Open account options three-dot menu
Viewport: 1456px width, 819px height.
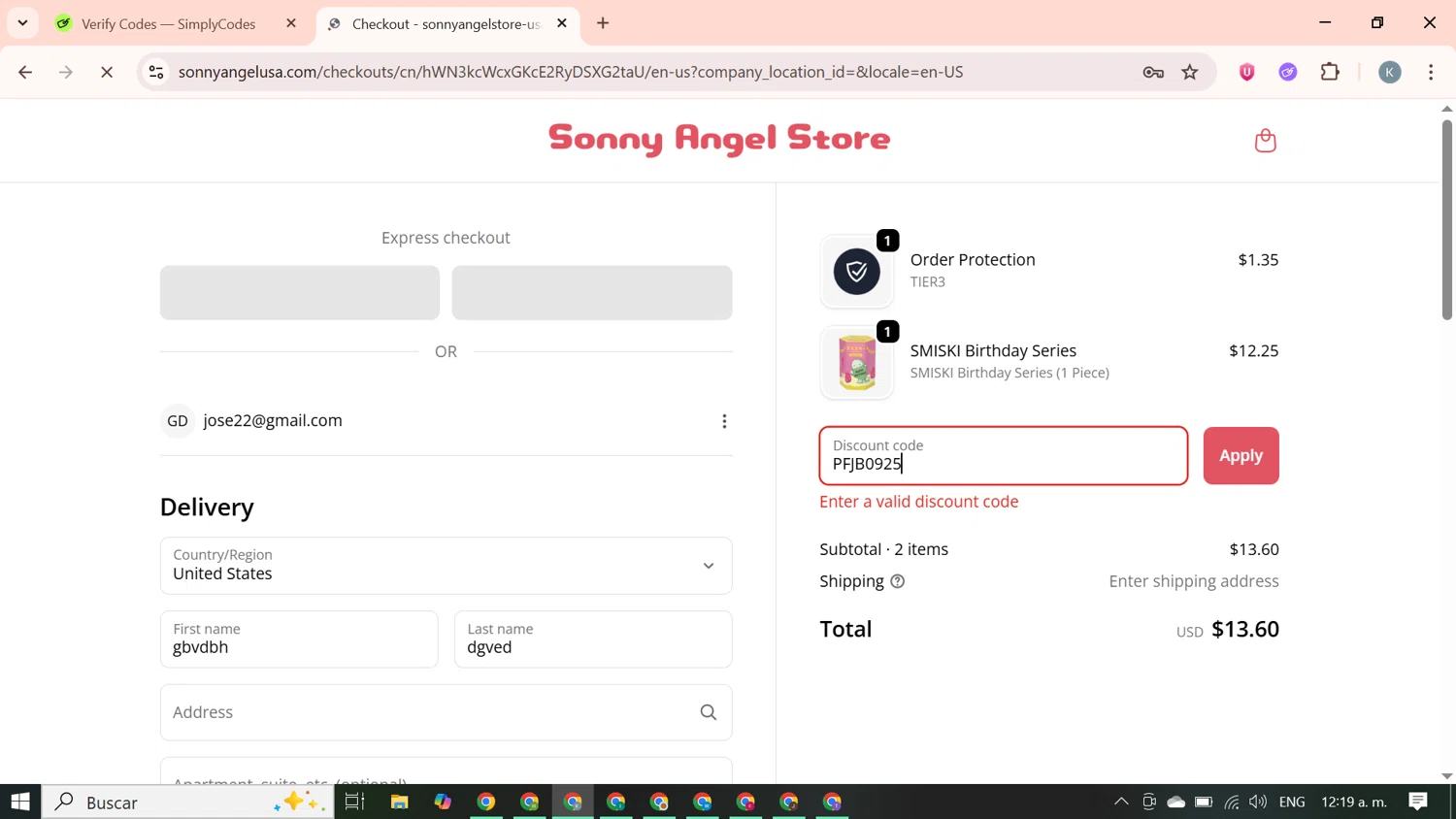[x=724, y=421]
